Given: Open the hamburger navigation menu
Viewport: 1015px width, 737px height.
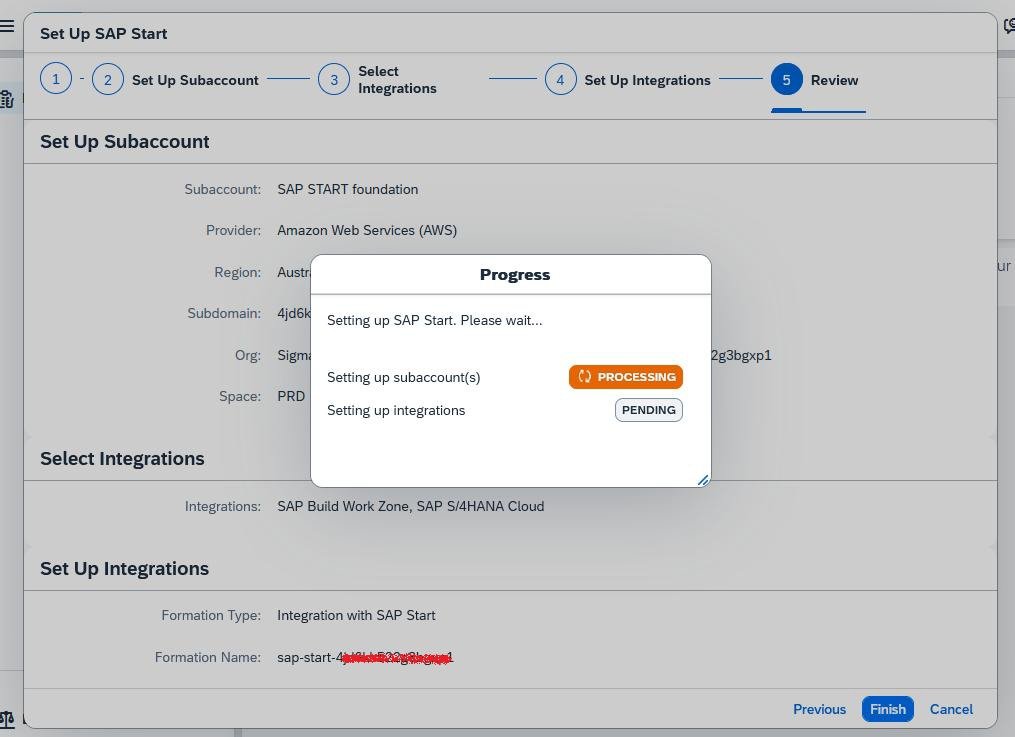Looking at the screenshot, I should pos(7,26).
